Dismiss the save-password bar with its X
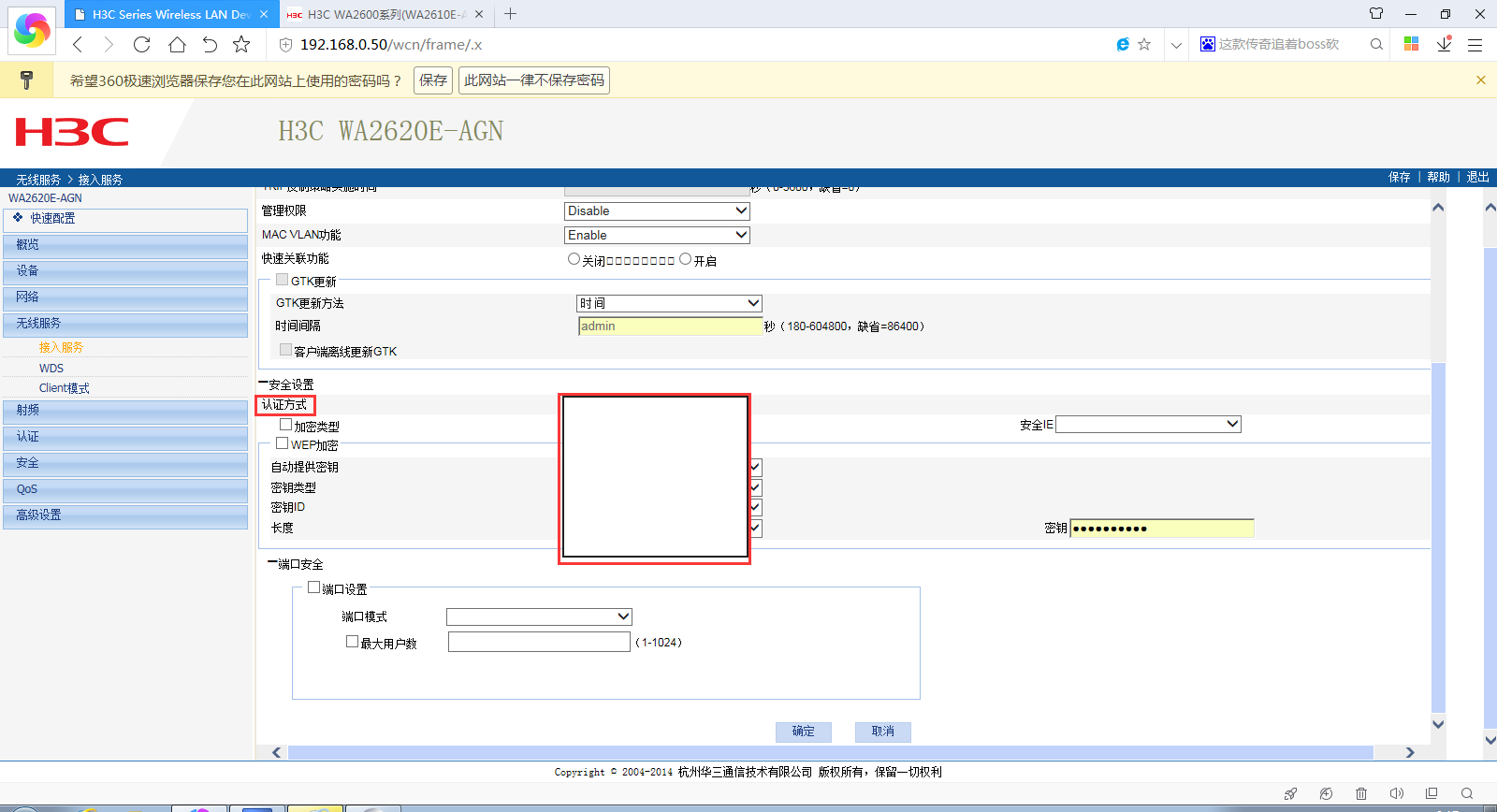 [1481, 80]
